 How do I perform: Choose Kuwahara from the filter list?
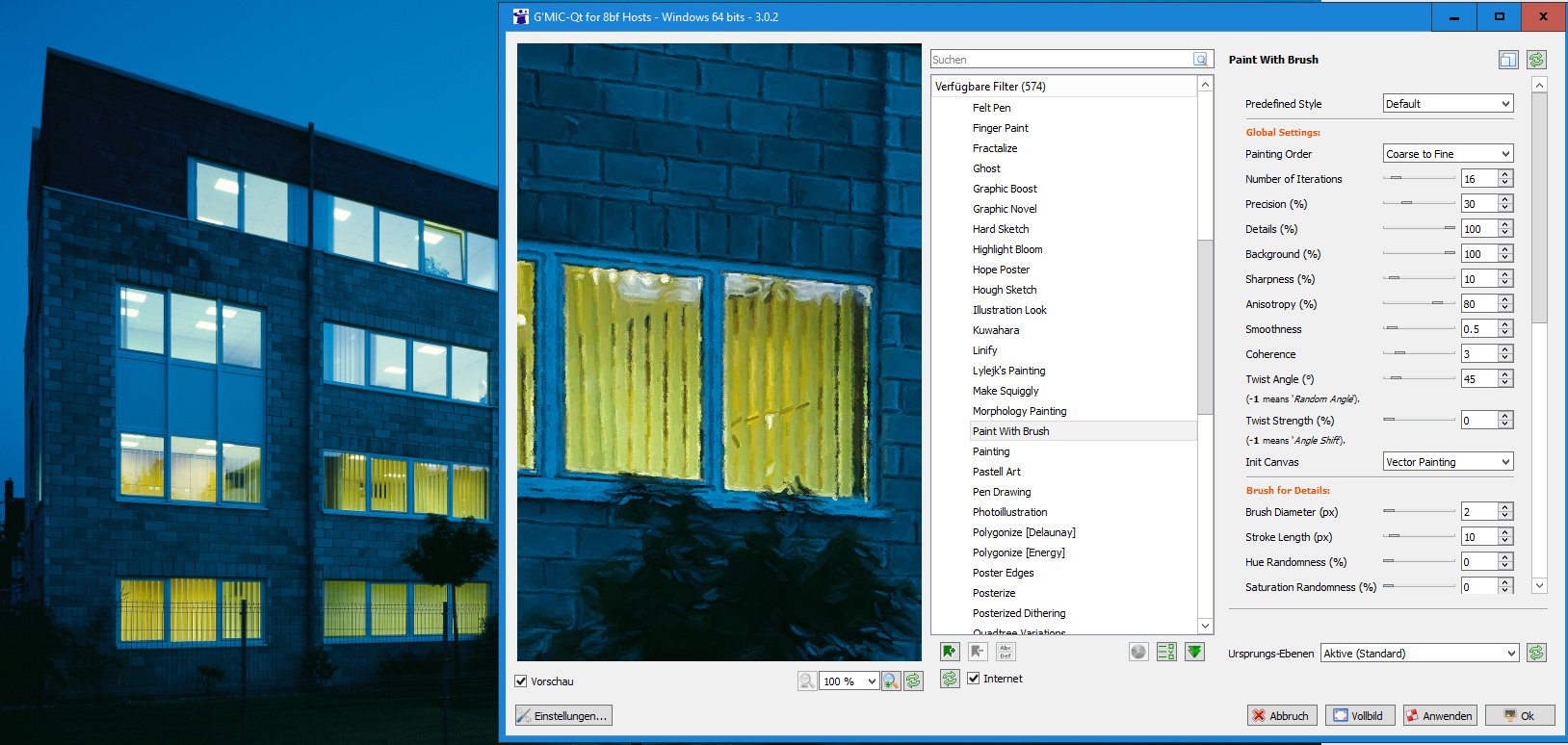(x=995, y=330)
